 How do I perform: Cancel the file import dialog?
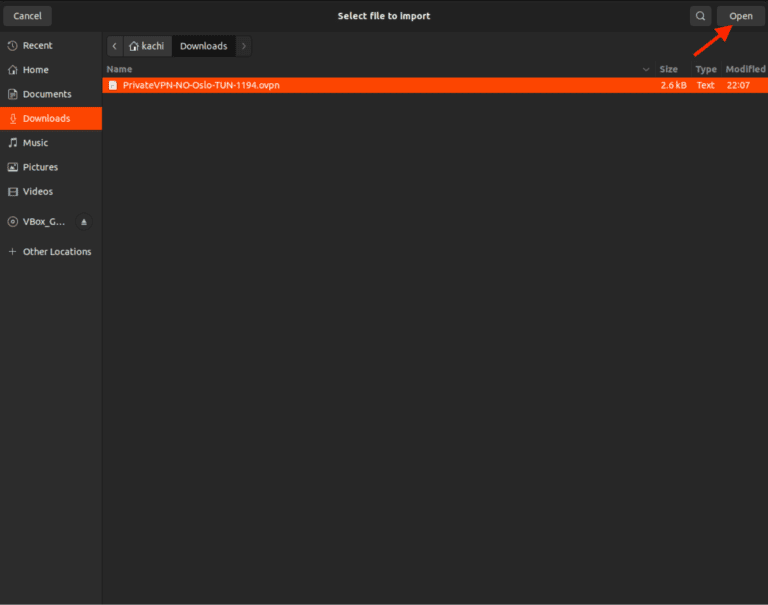27,16
